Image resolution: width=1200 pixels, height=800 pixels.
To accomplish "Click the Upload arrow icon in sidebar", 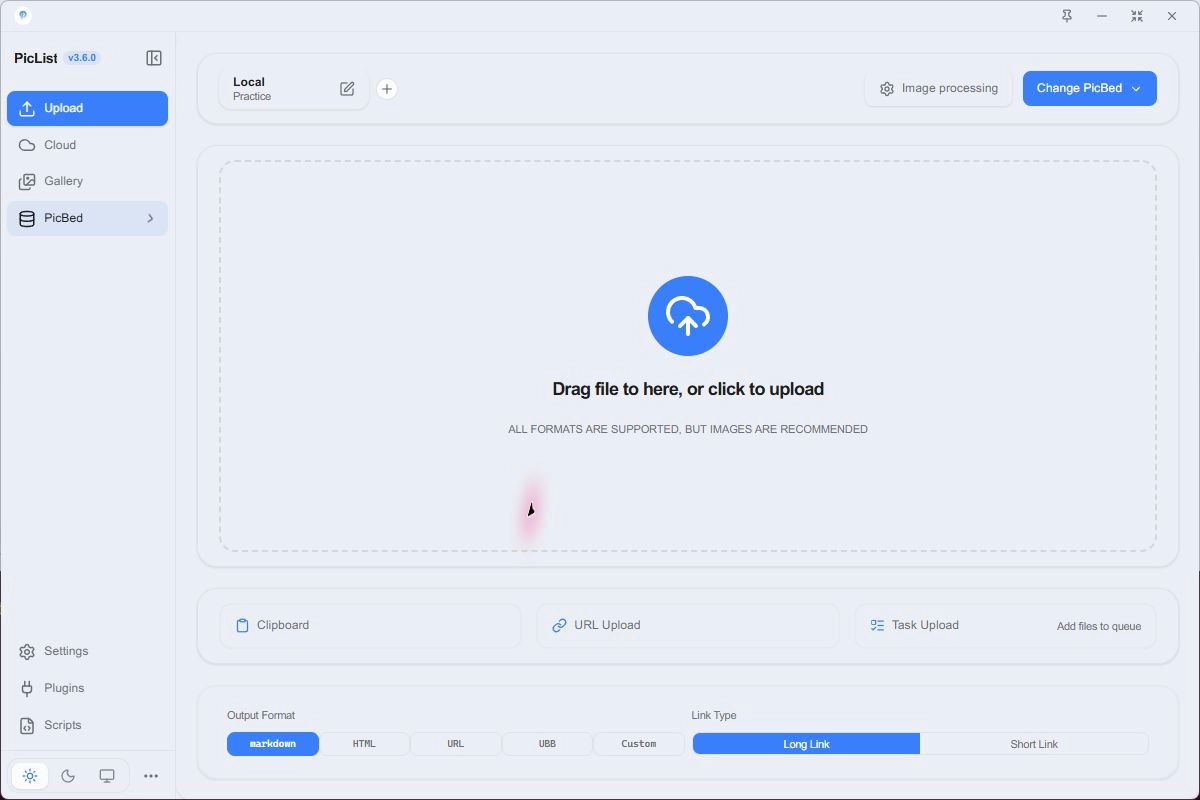I will tap(27, 108).
